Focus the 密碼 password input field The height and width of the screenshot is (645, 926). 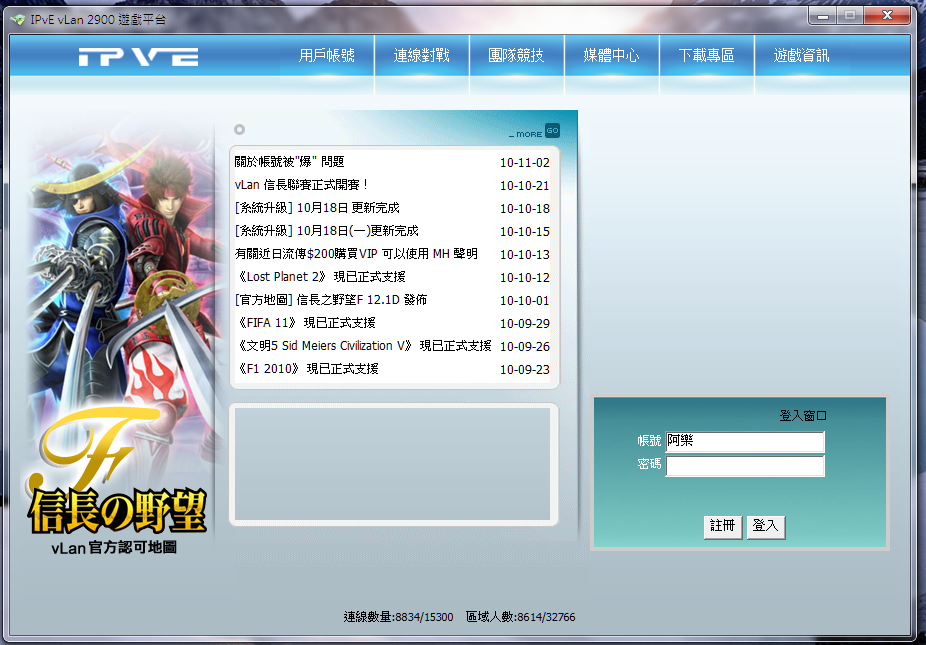click(745, 465)
